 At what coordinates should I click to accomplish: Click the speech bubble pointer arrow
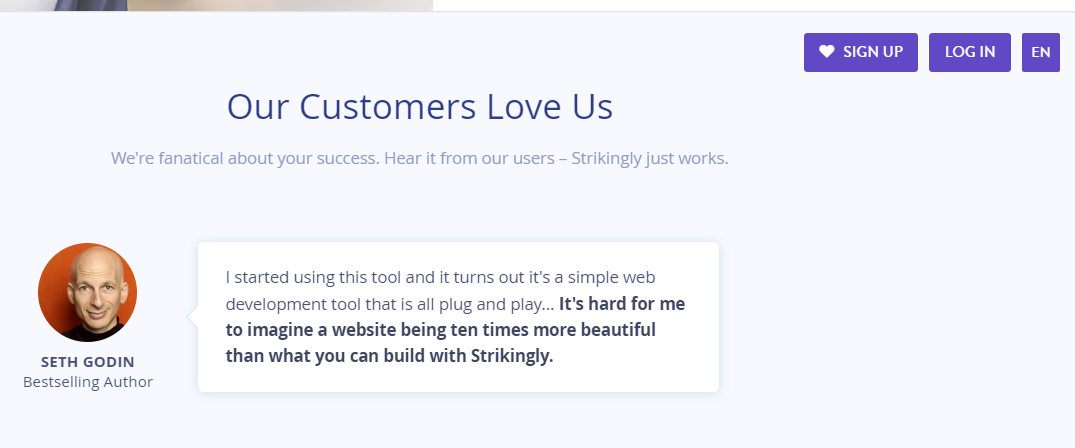(x=192, y=317)
